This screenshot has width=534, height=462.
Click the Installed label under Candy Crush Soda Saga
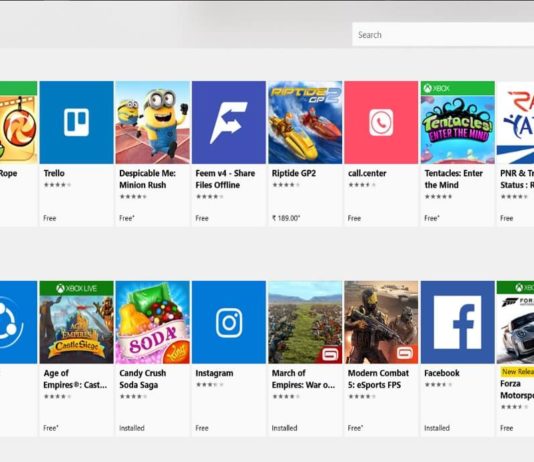click(x=132, y=428)
